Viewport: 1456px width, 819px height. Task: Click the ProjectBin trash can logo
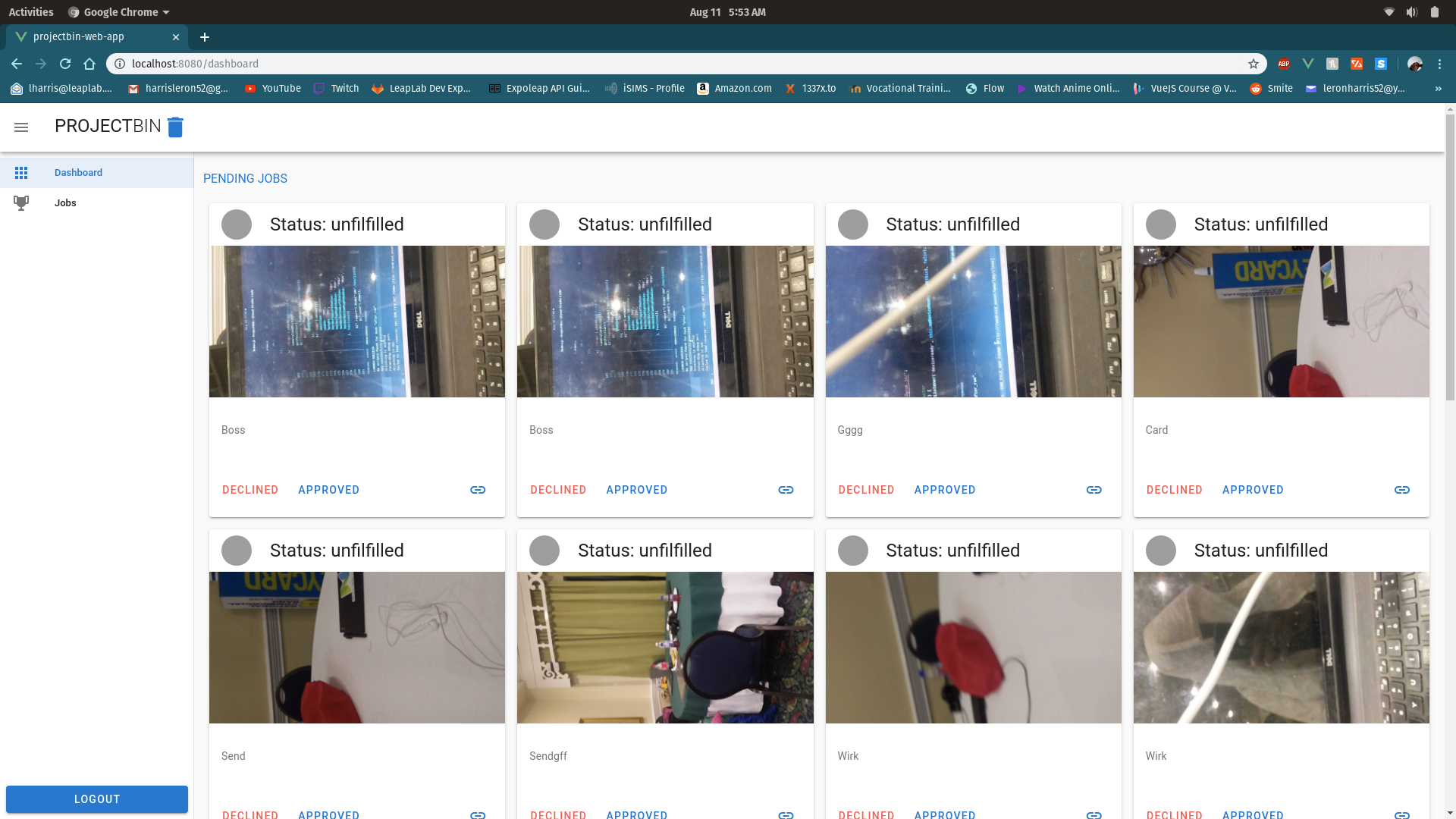click(175, 127)
